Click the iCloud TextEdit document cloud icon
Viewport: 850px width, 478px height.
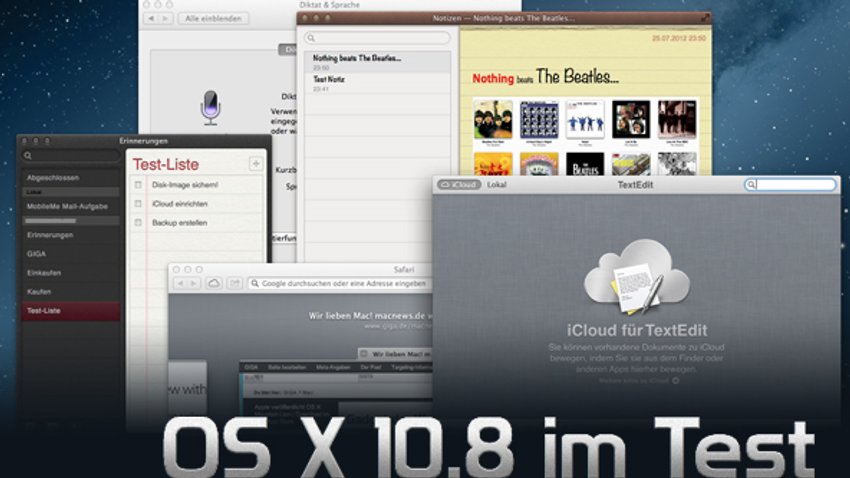pyautogui.click(x=636, y=277)
